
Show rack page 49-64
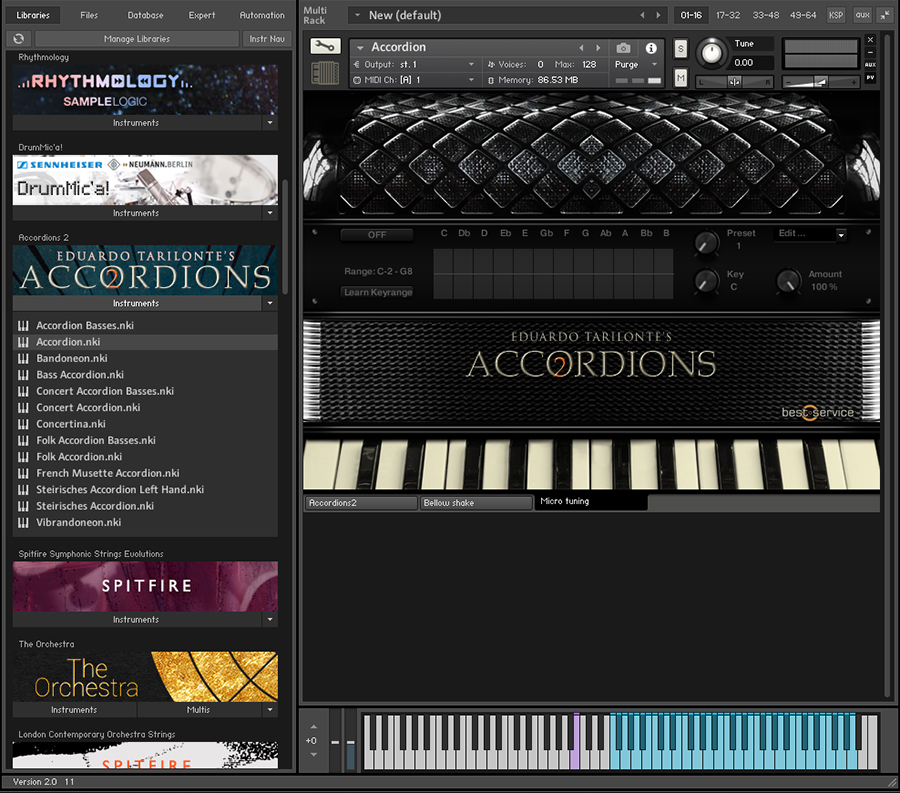tap(803, 15)
